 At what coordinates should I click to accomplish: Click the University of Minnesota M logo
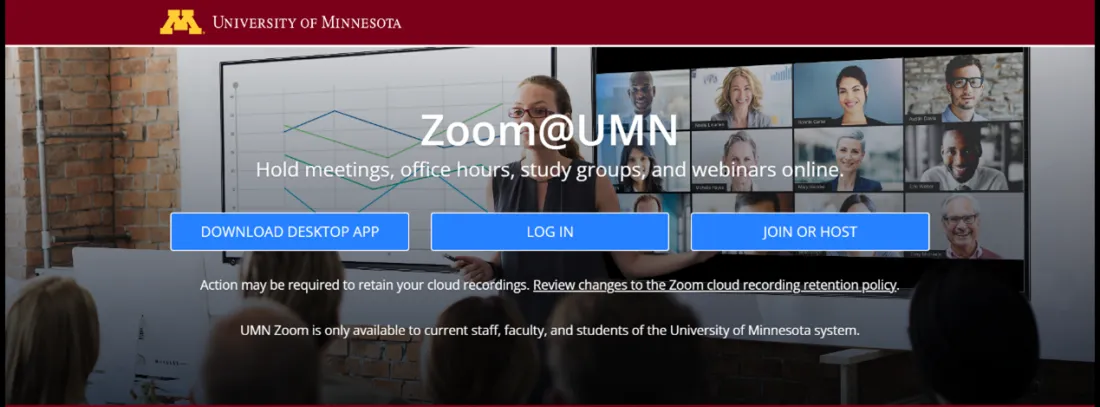coord(182,22)
